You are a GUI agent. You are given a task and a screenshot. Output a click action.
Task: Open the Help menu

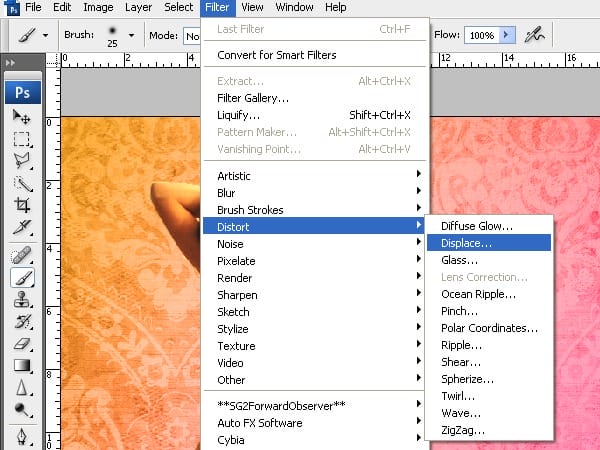tap(336, 7)
